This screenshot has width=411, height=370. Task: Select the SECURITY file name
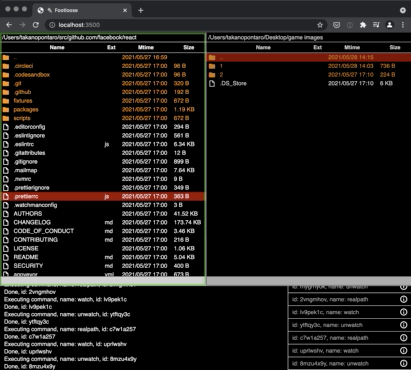(28, 266)
